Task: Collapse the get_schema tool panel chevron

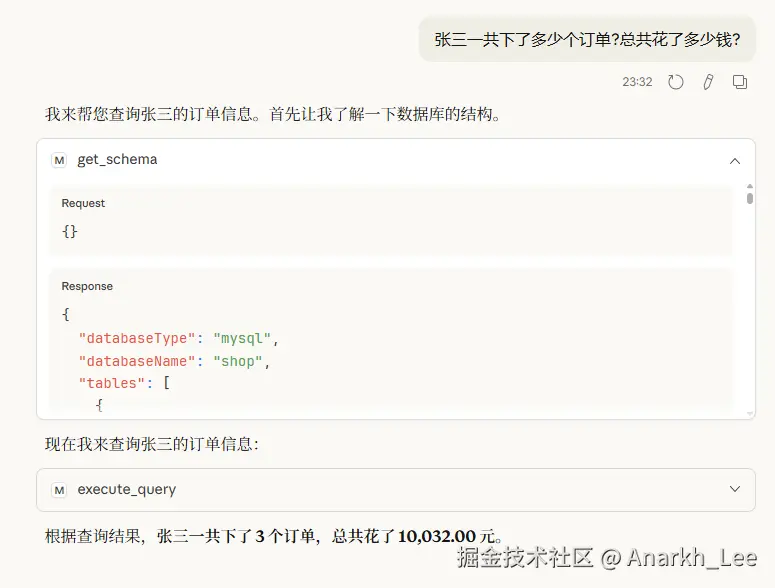Action: 735,160
